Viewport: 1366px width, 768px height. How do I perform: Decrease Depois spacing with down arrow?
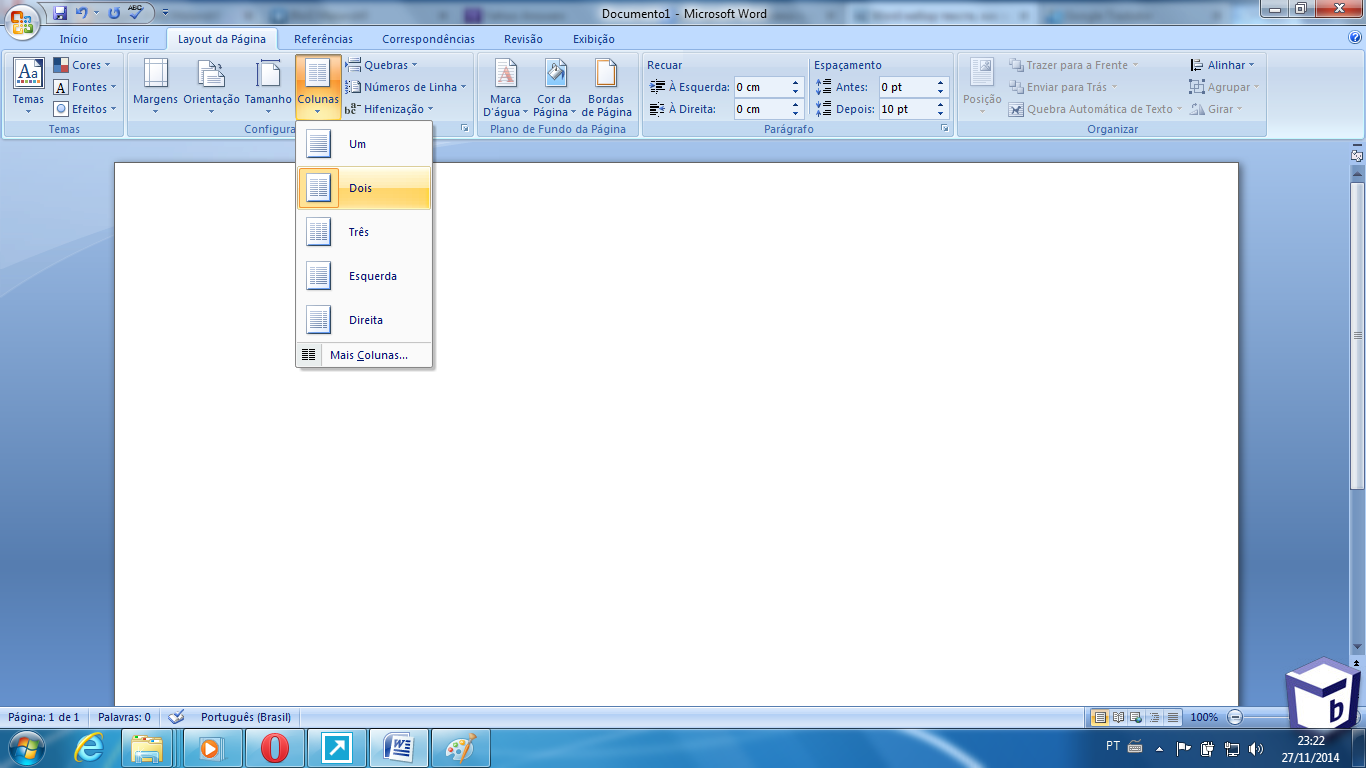[941, 114]
